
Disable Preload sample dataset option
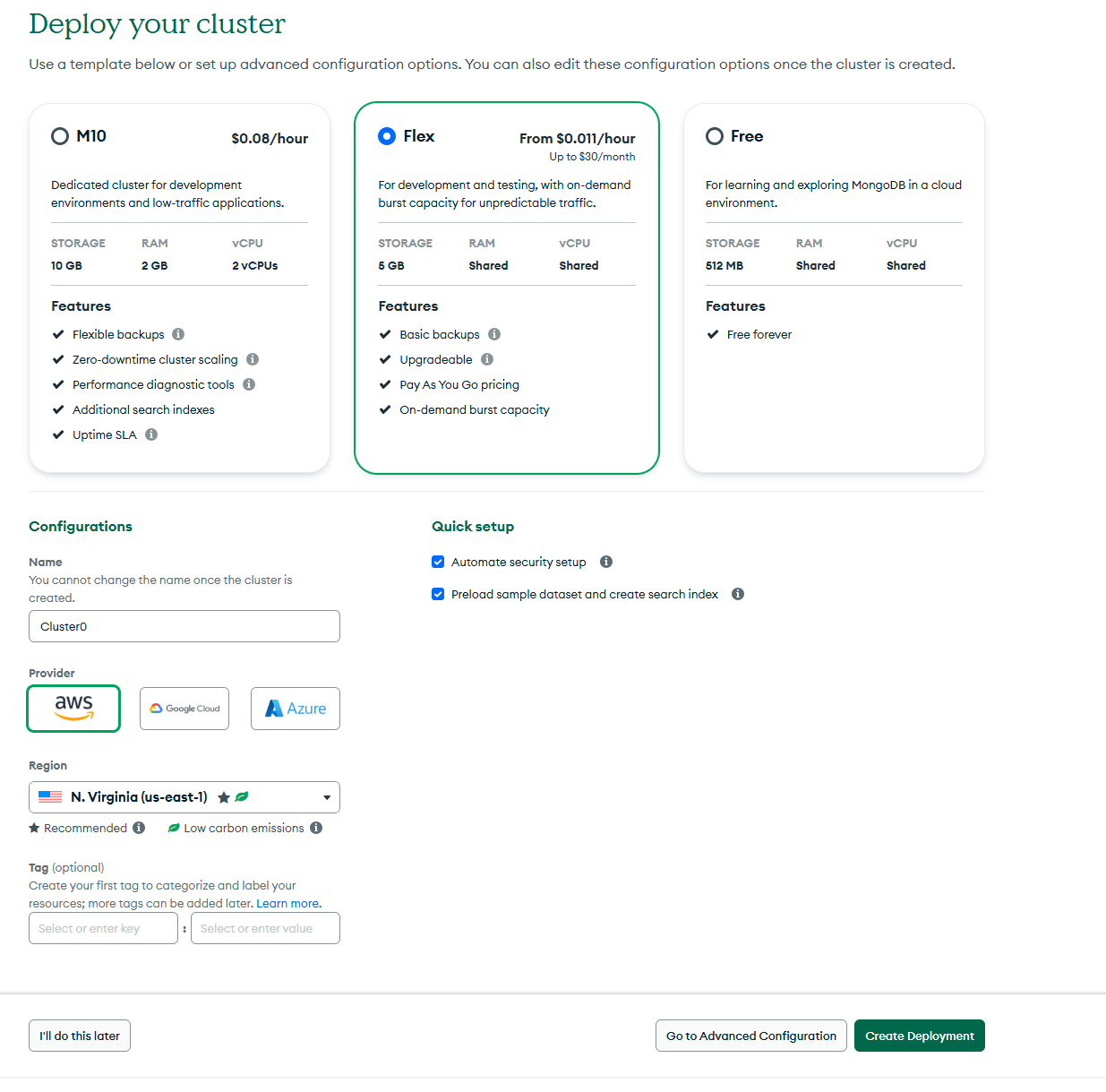(x=438, y=594)
